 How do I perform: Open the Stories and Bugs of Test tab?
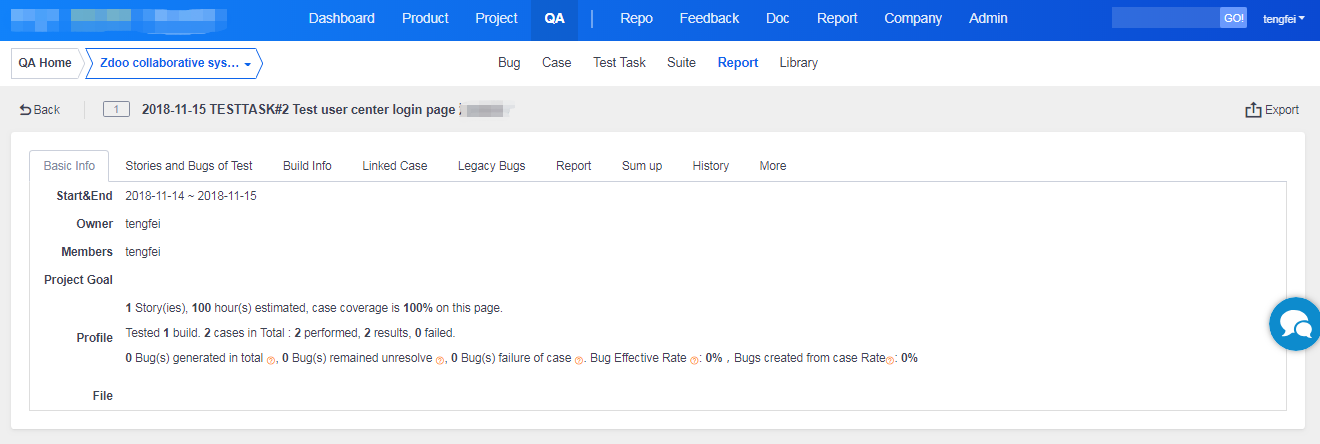coord(189,166)
